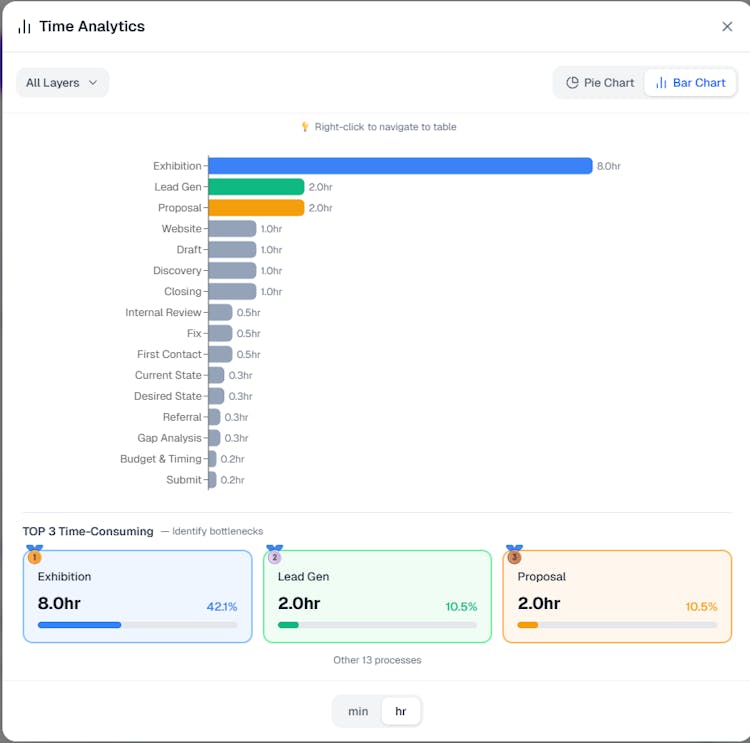
Task: Click the chevron arrow beside All Layers
Action: tap(93, 83)
